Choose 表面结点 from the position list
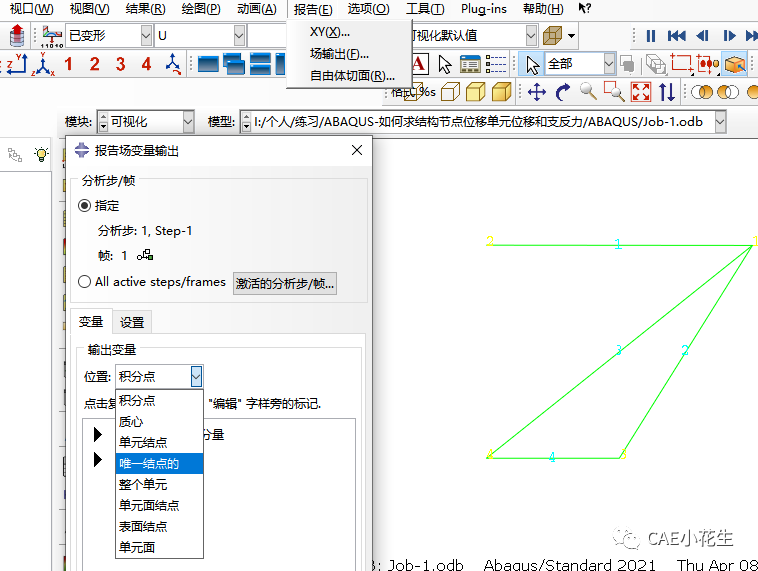Screen dimensions: 758x571 159,527
